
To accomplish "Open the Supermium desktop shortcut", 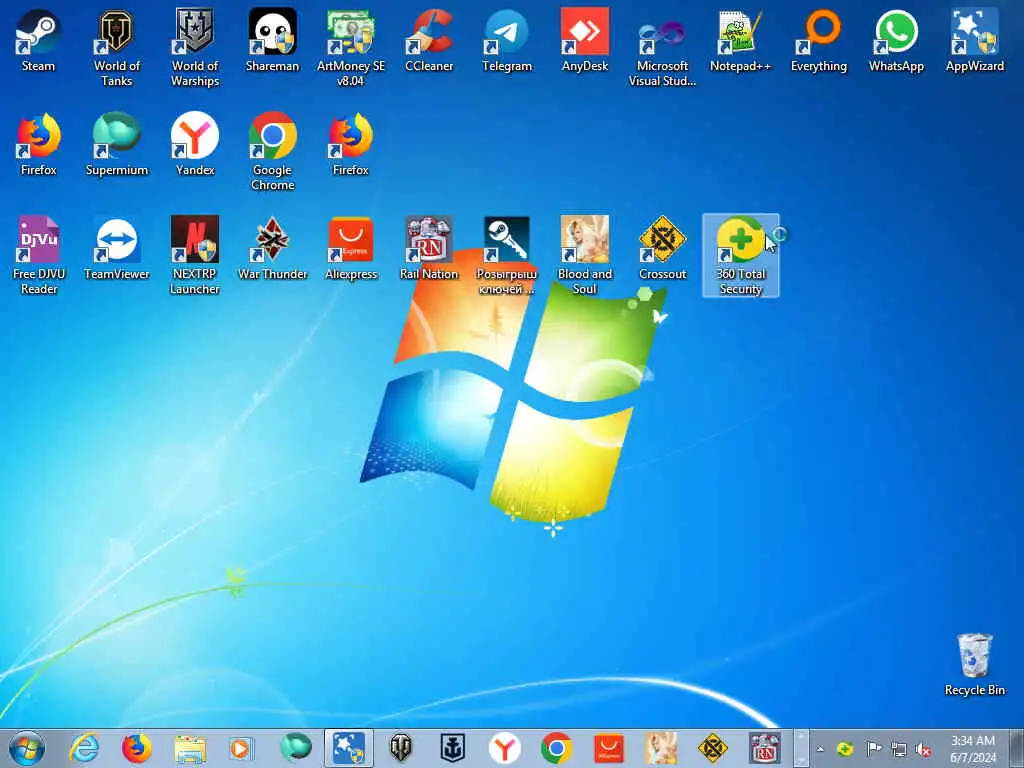I will 116,145.
